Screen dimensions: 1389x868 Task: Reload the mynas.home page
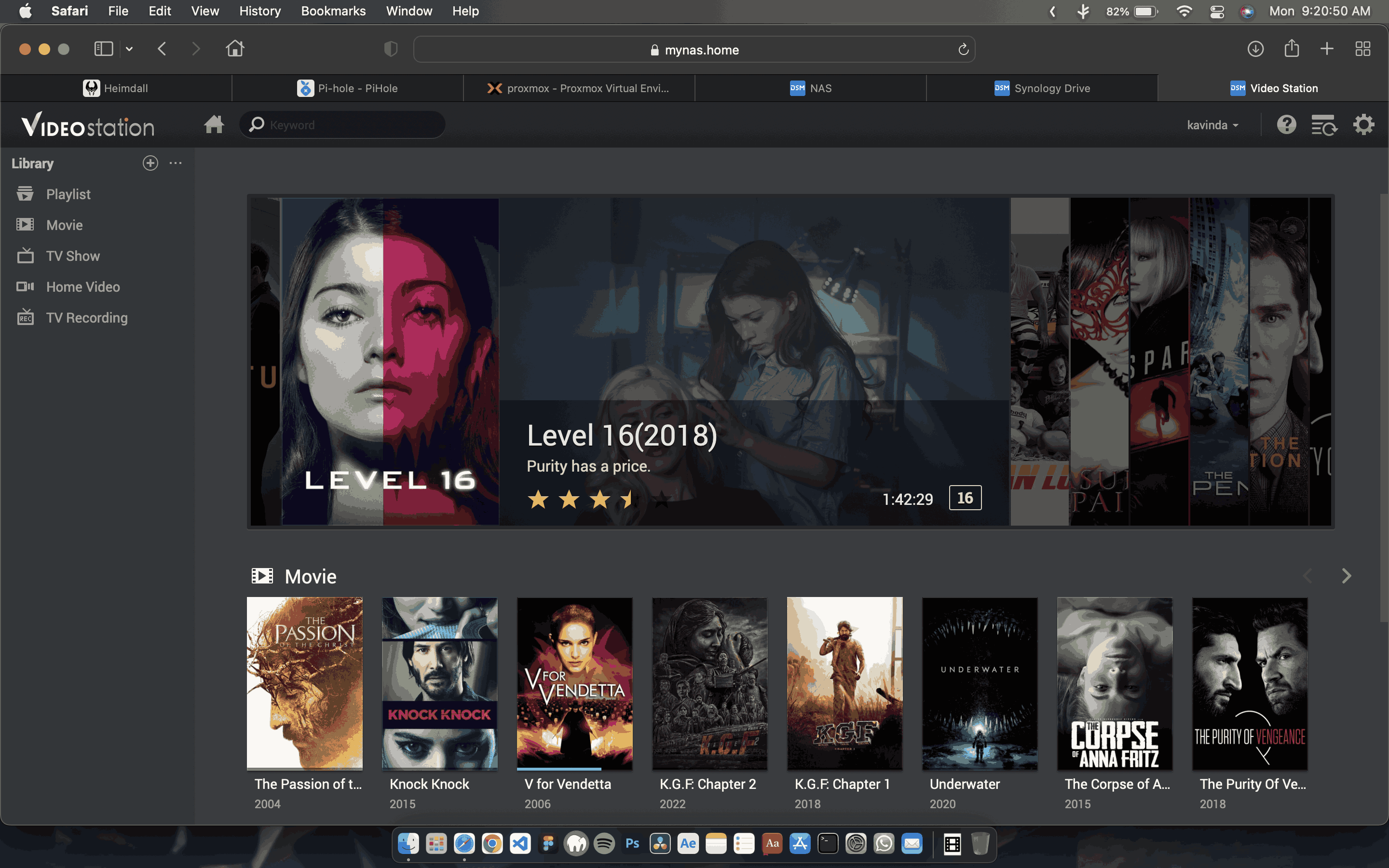pyautogui.click(x=963, y=49)
